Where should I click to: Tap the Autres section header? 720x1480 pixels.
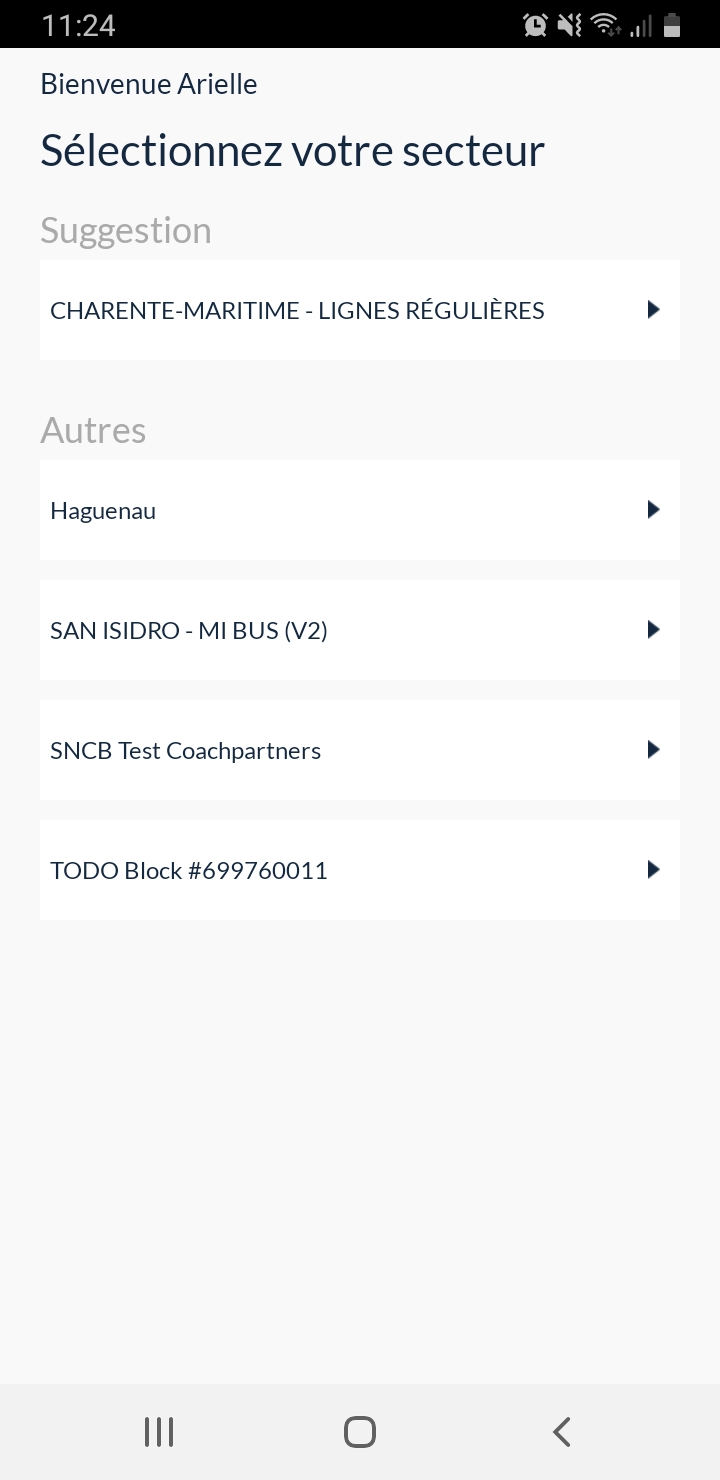click(93, 430)
